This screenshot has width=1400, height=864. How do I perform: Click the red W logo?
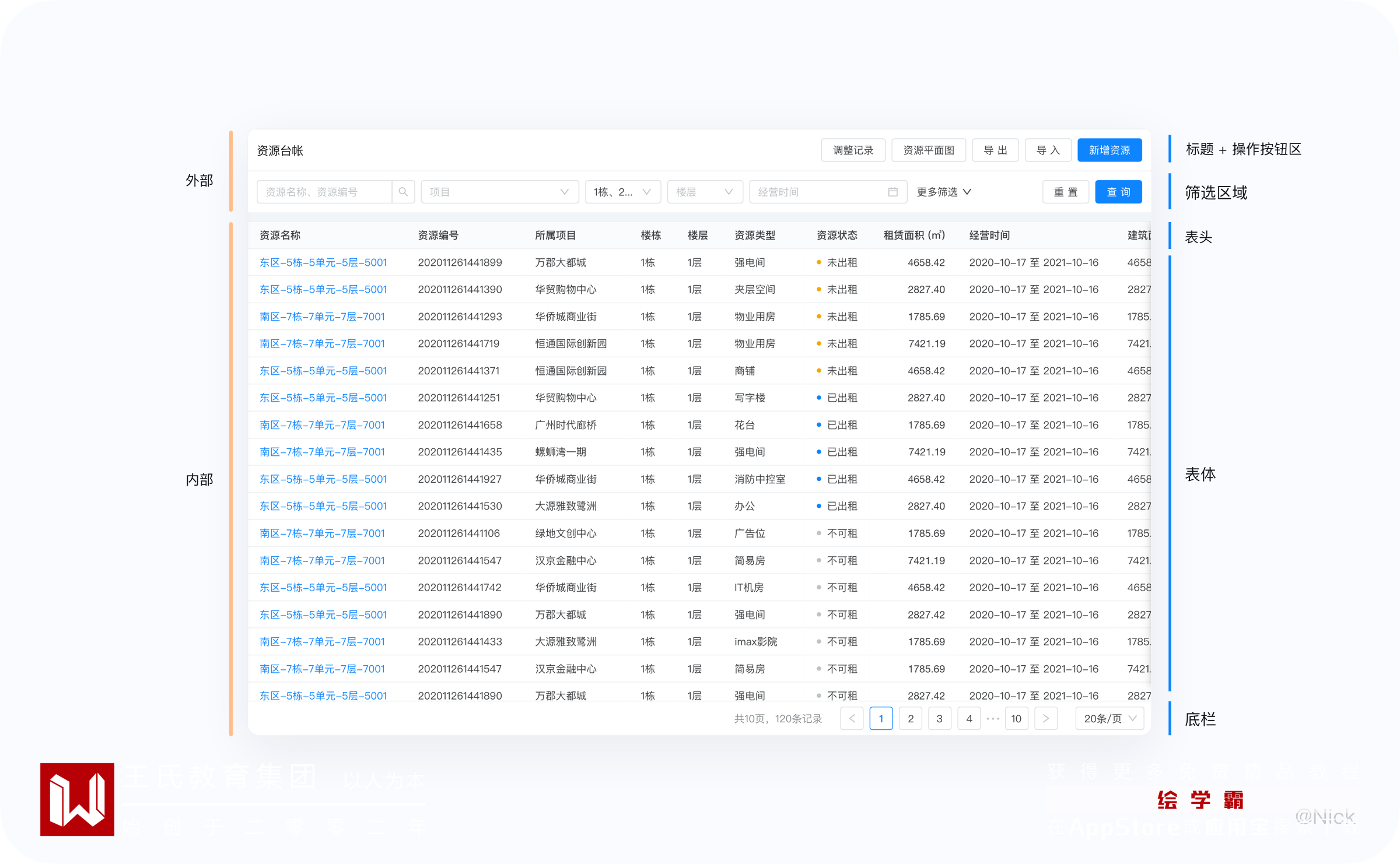pos(77,799)
